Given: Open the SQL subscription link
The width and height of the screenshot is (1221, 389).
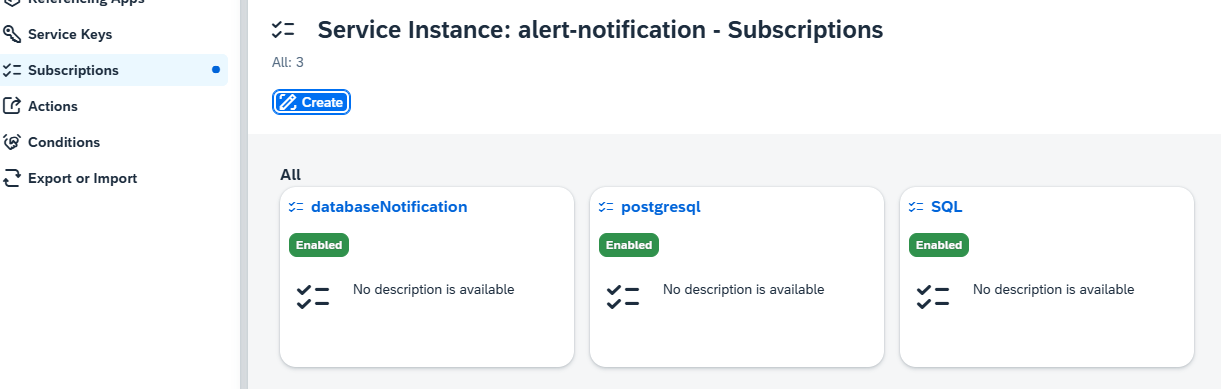Looking at the screenshot, I should (947, 207).
